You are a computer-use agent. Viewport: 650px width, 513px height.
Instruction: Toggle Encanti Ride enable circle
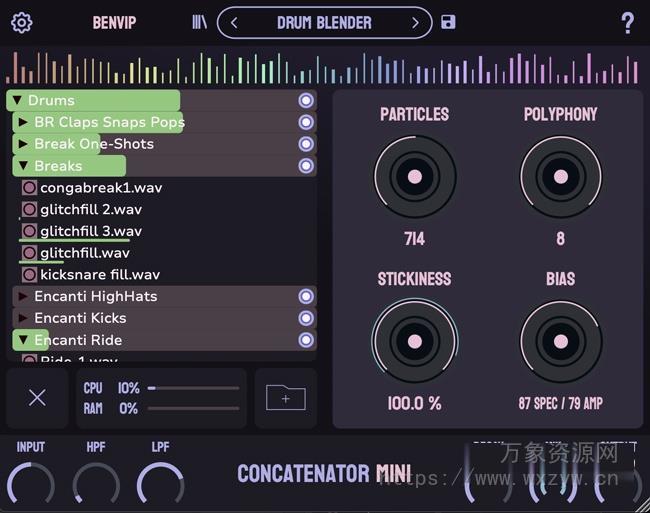click(306, 340)
